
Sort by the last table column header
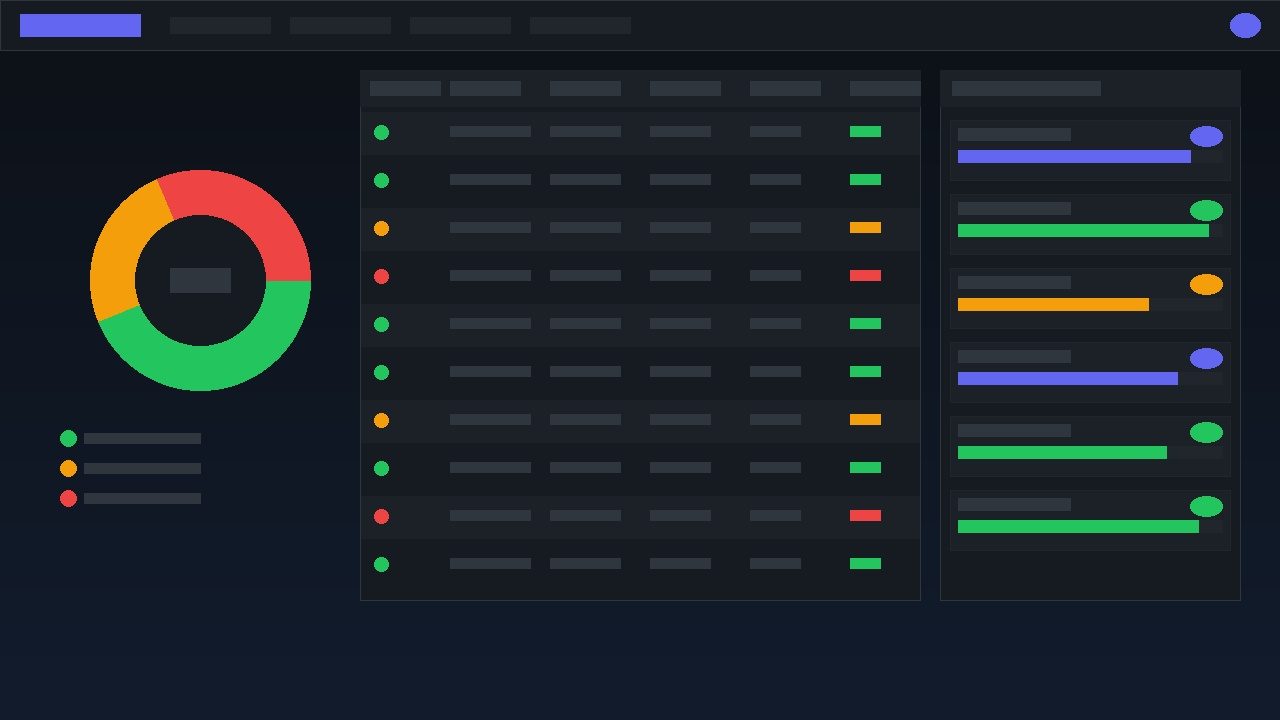(885, 88)
